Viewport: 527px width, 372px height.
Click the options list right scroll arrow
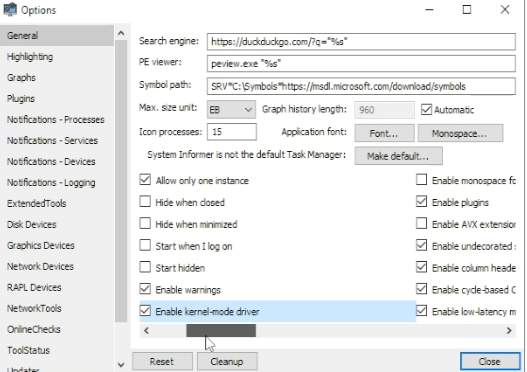[x=509, y=331]
